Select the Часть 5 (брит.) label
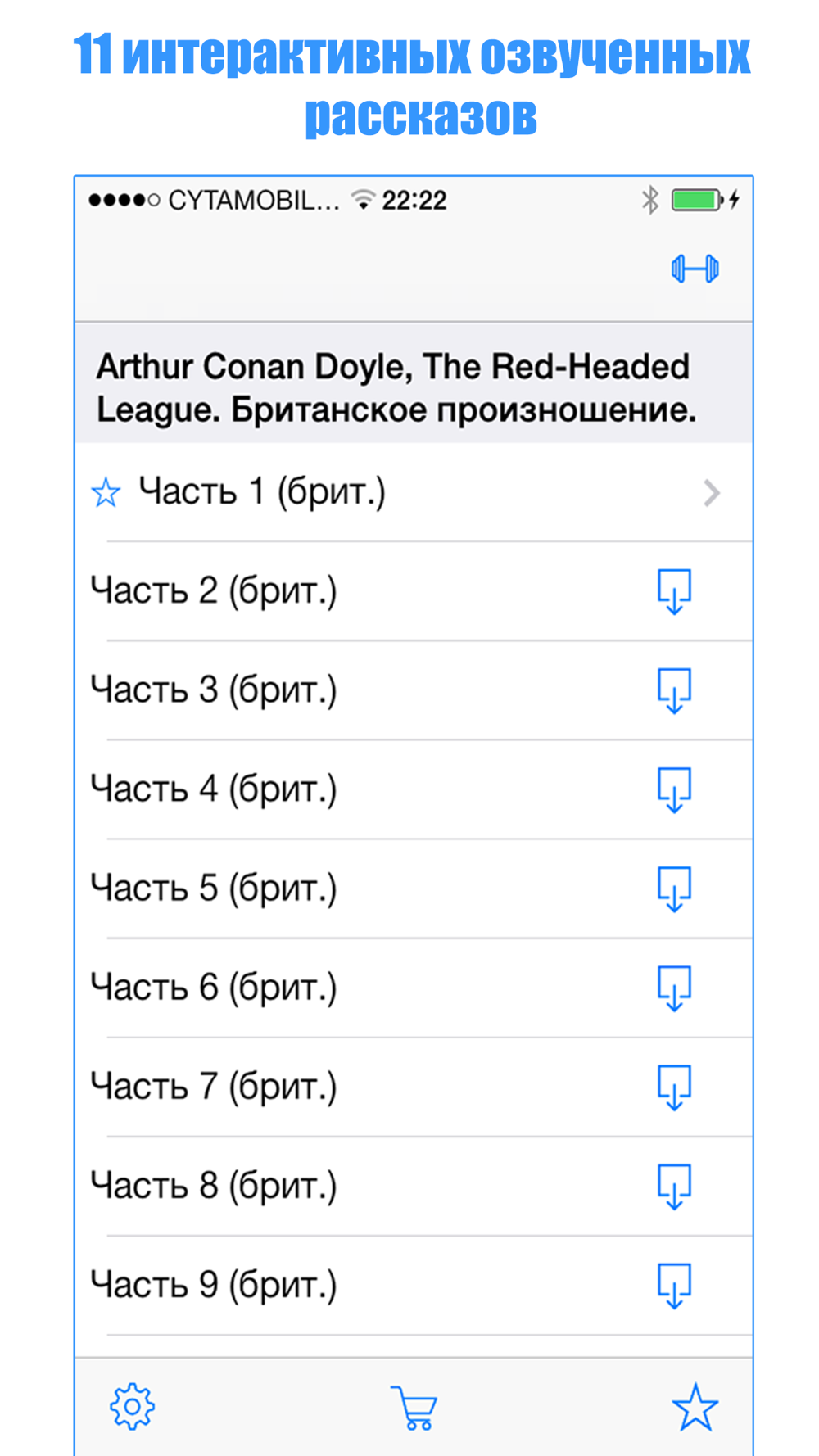The height and width of the screenshot is (1456, 819). [x=214, y=888]
